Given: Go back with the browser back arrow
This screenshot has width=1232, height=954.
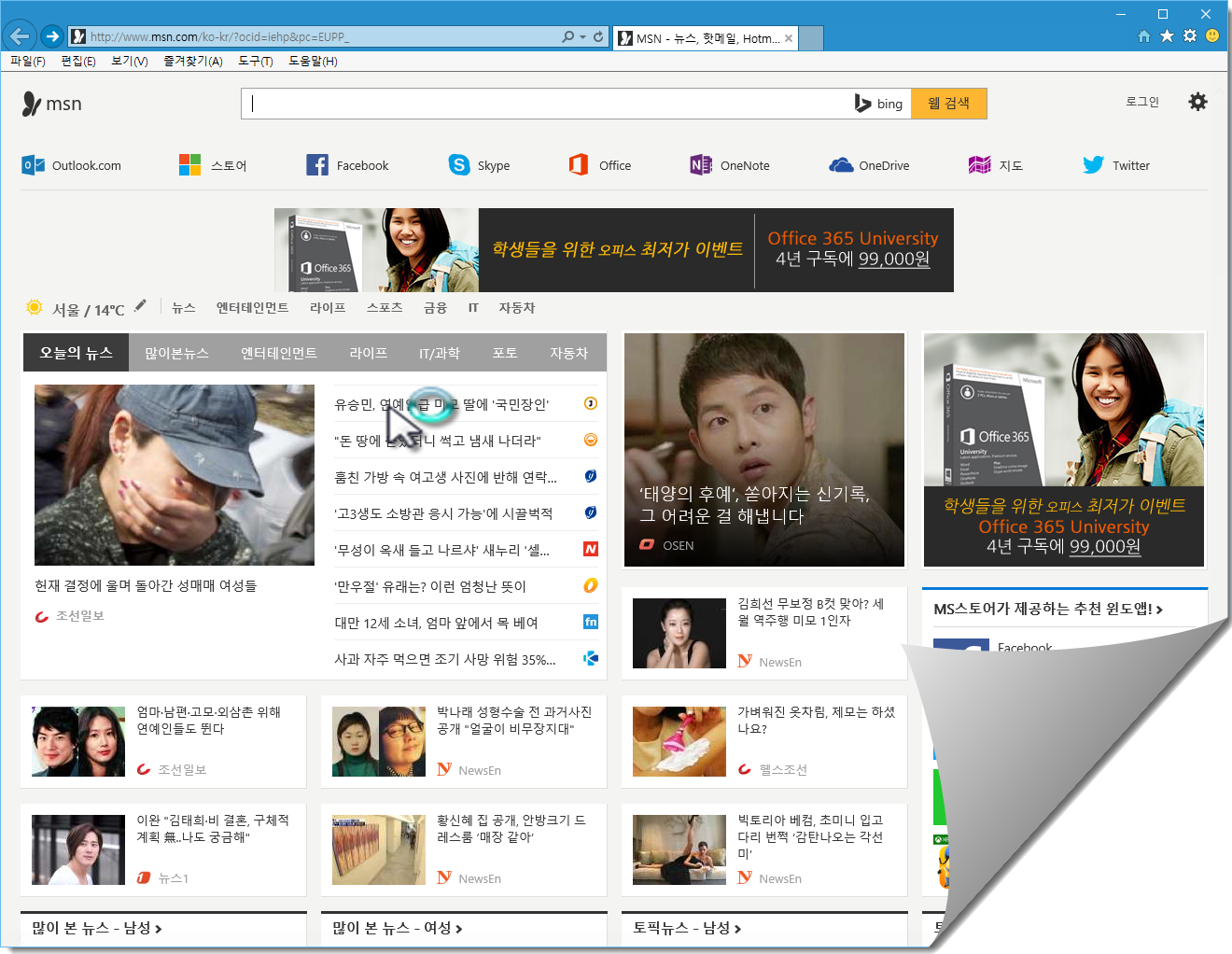Looking at the screenshot, I should tap(20, 36).
